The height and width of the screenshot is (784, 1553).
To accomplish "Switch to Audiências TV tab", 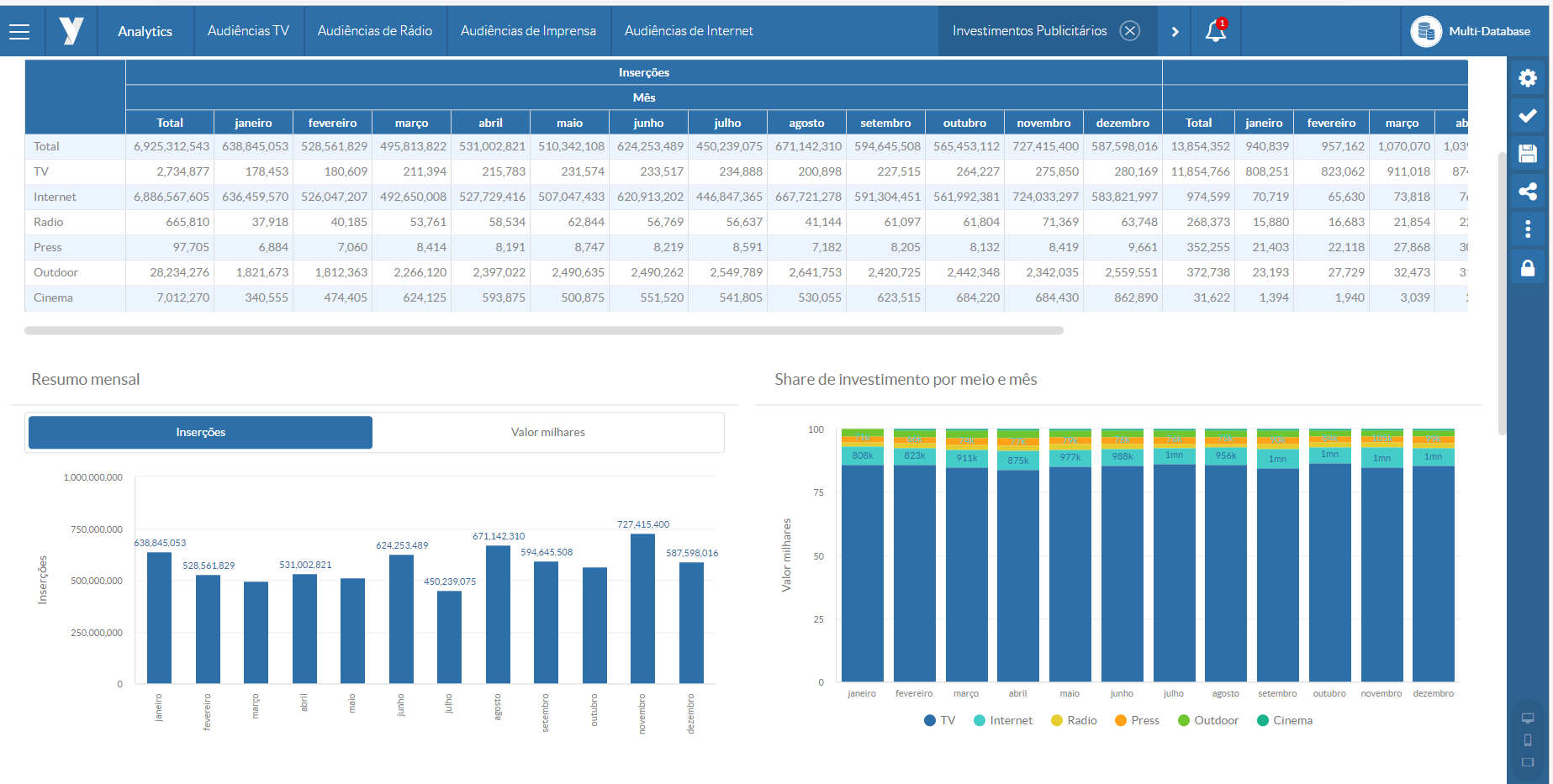I will coord(248,31).
